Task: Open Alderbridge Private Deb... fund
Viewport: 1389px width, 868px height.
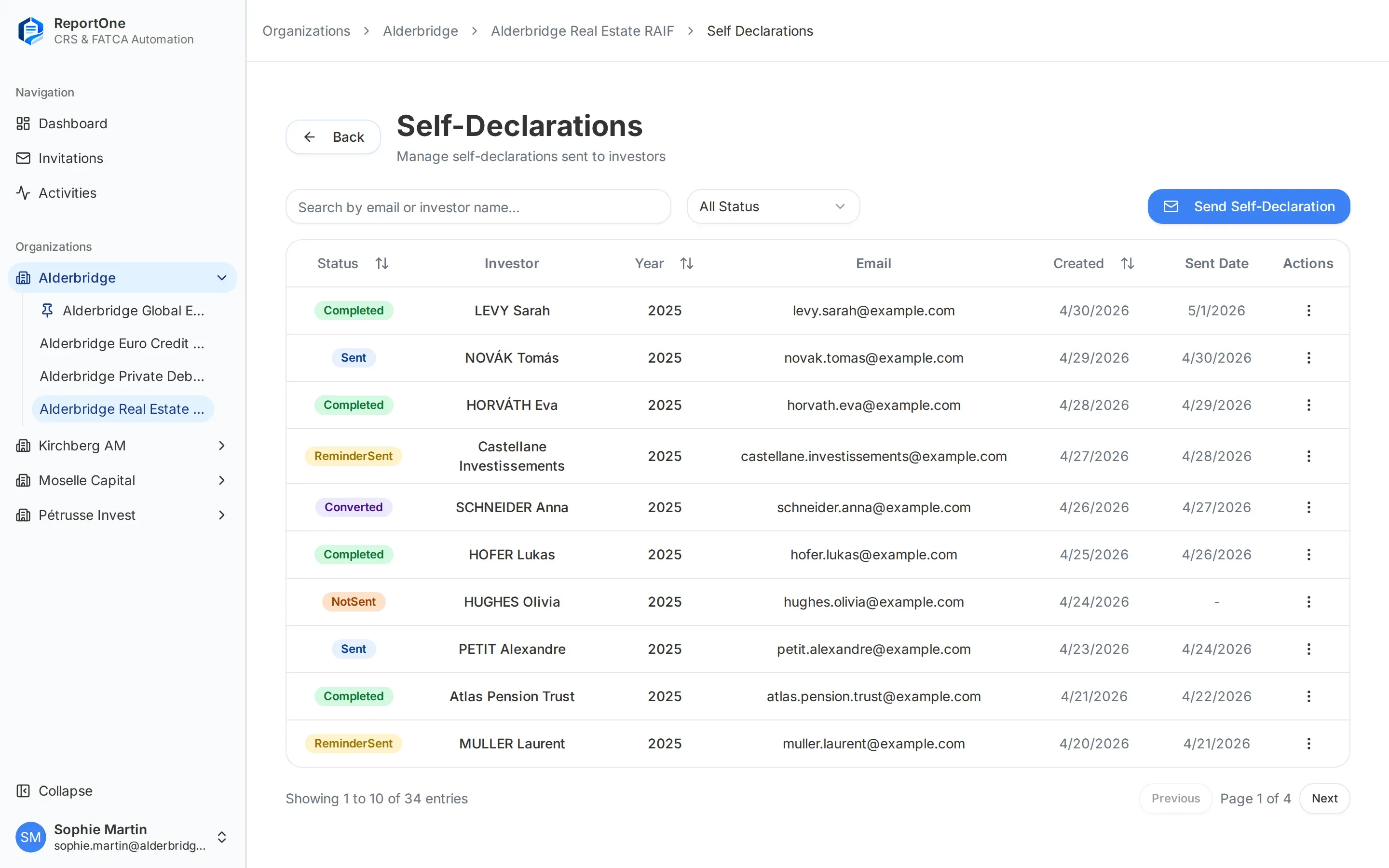Action: 122,376
